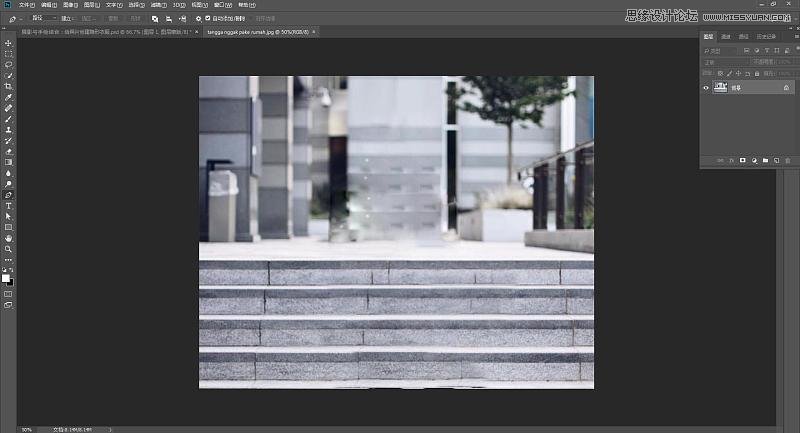Click the Background layer thumbnail
Screen dimensions: 800x433
pyautogui.click(x=720, y=88)
